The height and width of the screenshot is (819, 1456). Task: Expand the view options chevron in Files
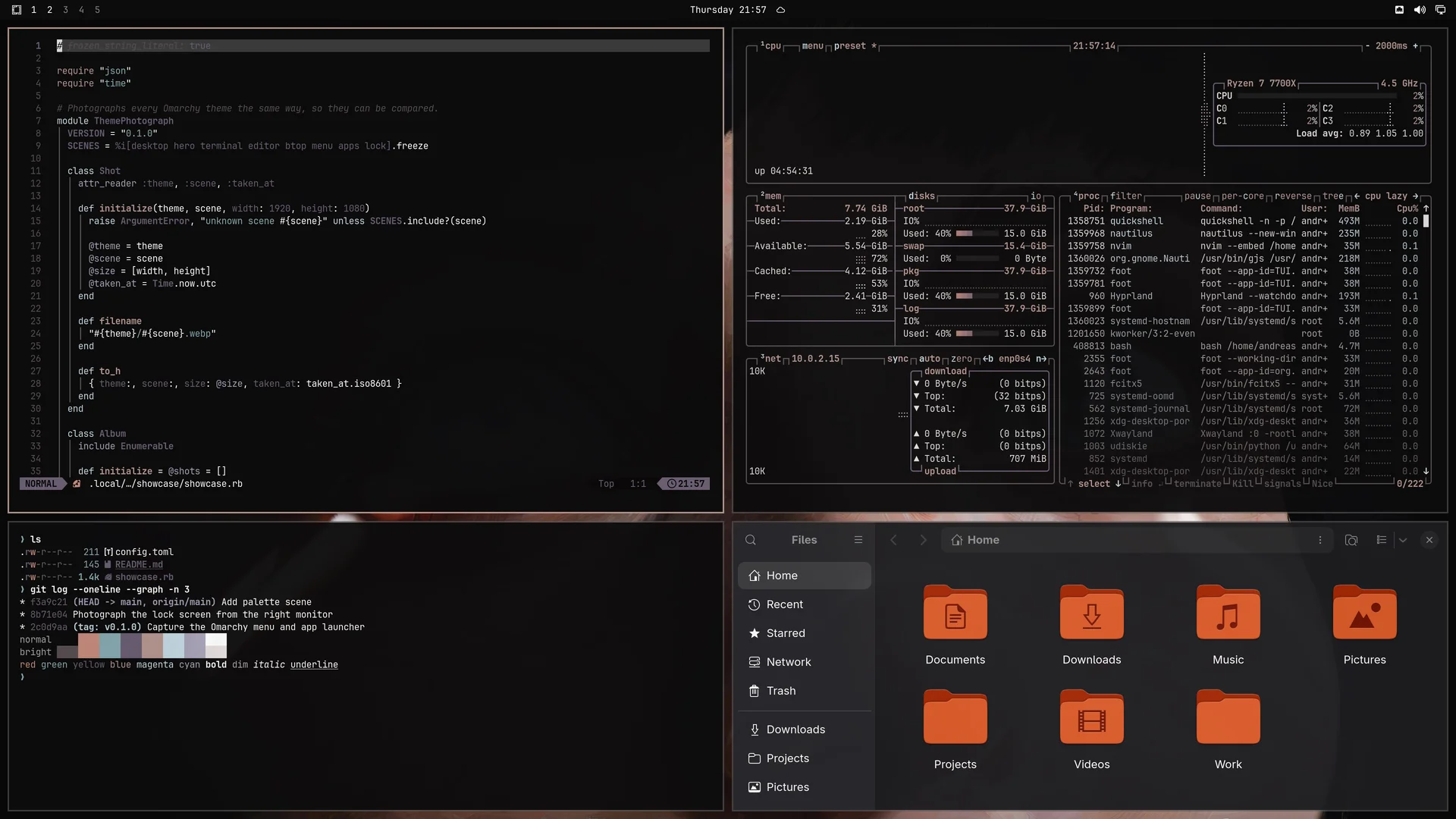coord(1403,540)
